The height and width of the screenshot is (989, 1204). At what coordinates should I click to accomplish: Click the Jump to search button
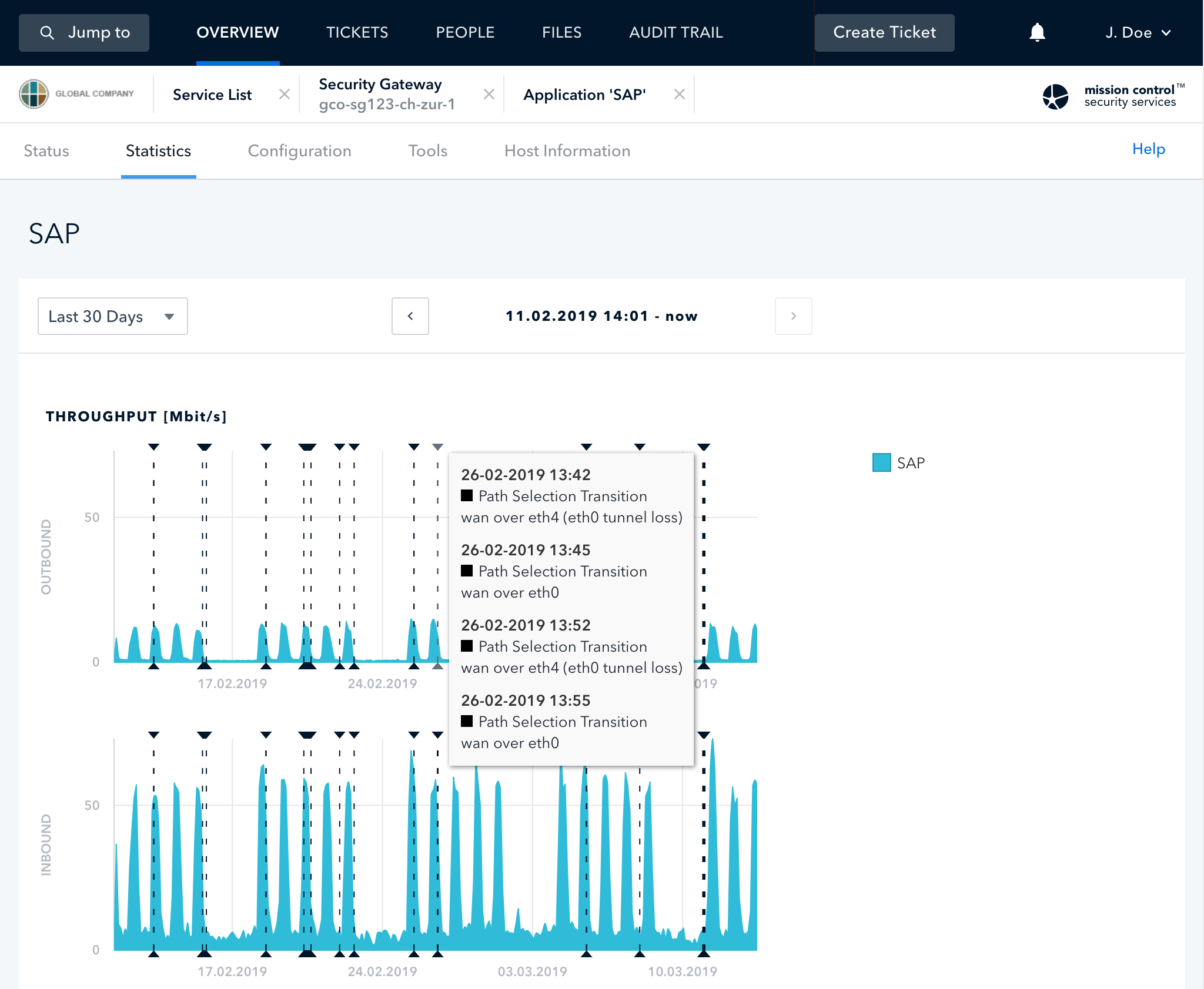[84, 33]
